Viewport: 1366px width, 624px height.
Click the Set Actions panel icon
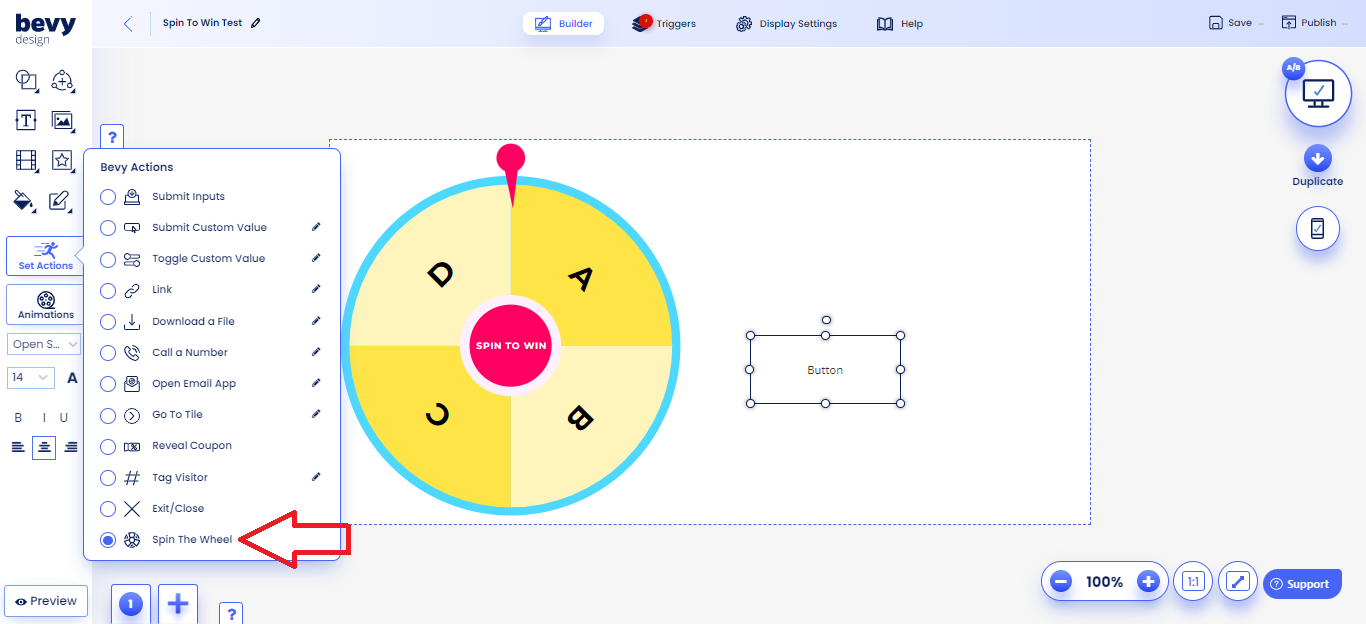pyautogui.click(x=44, y=255)
